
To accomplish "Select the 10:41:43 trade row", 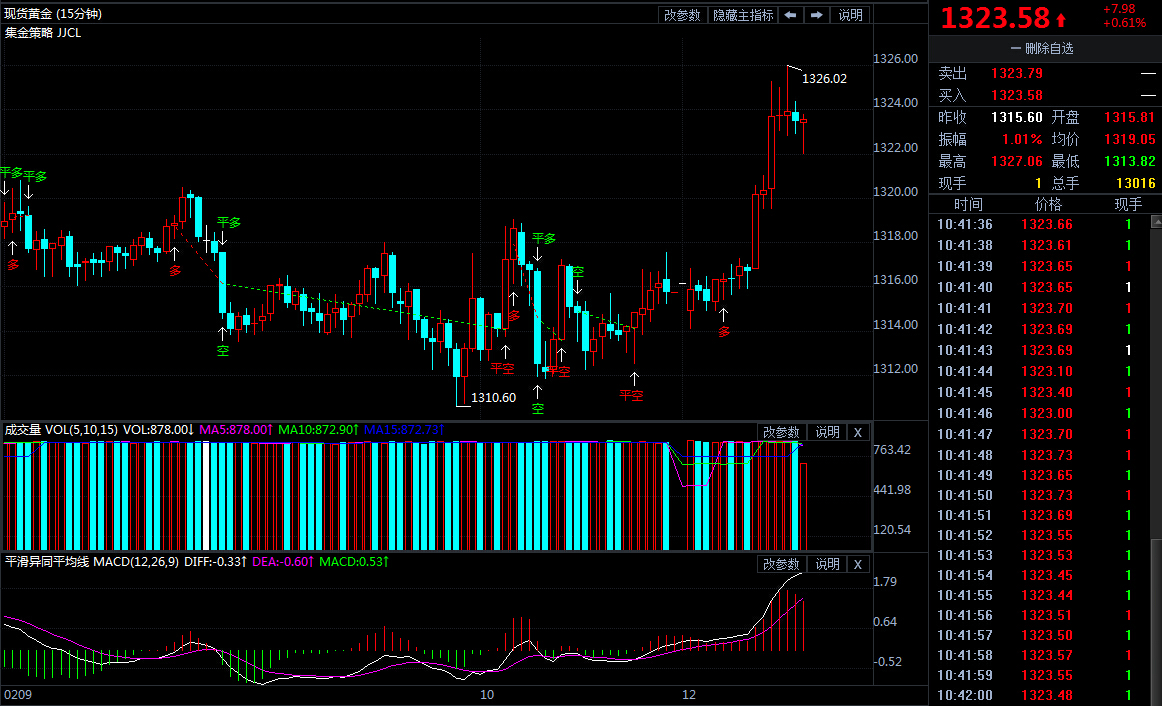I will [x=1040, y=350].
